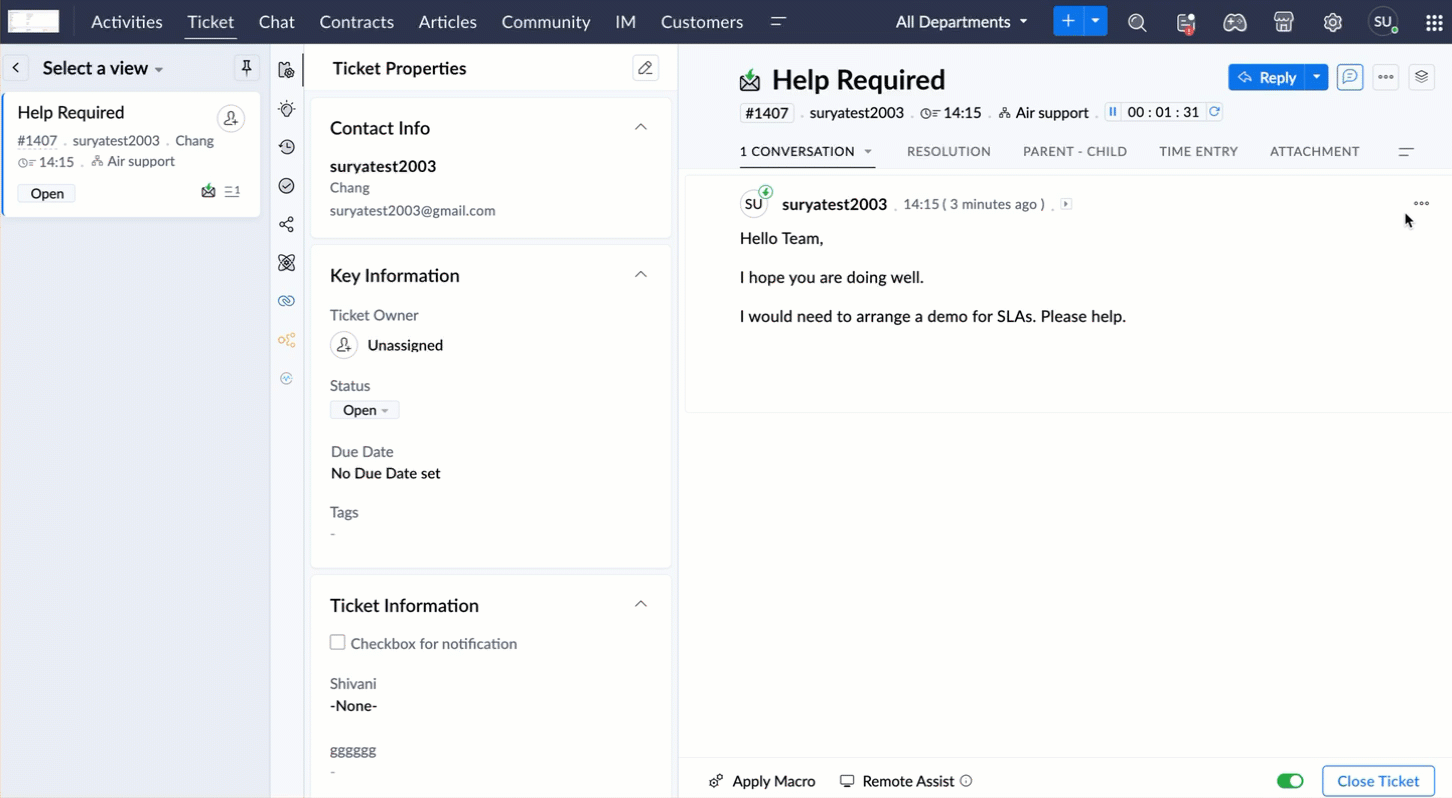The width and height of the screenshot is (1452, 798).
Task: Go to the Chat module
Action: coord(277,22)
